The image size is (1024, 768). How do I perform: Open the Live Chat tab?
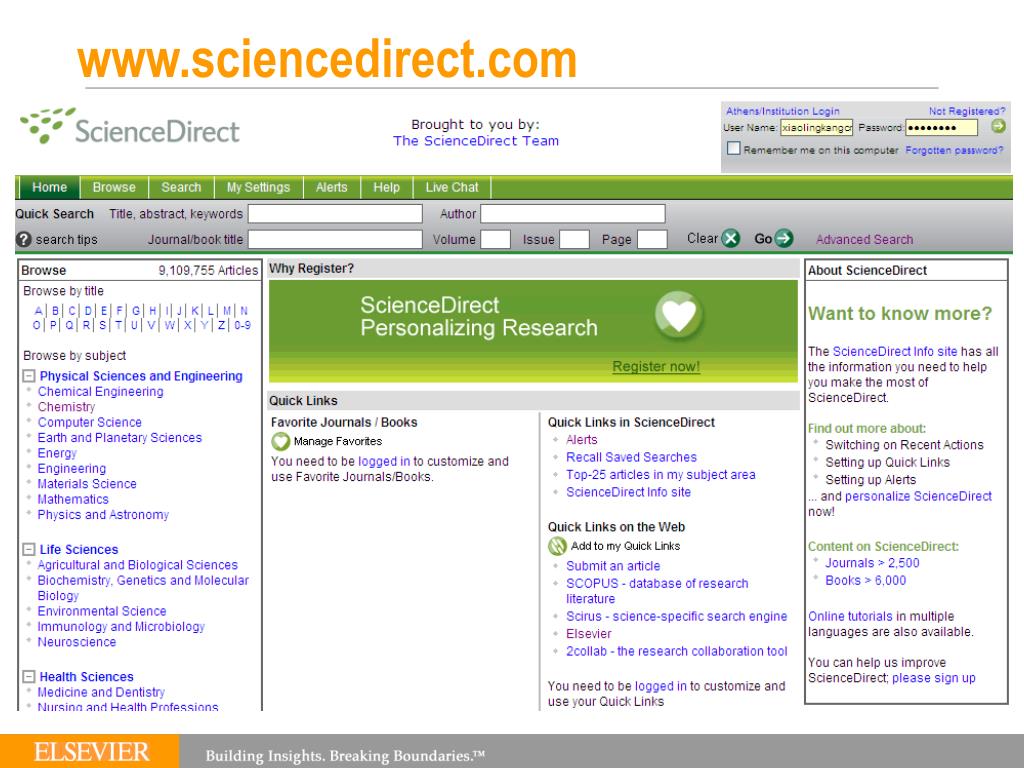point(452,187)
